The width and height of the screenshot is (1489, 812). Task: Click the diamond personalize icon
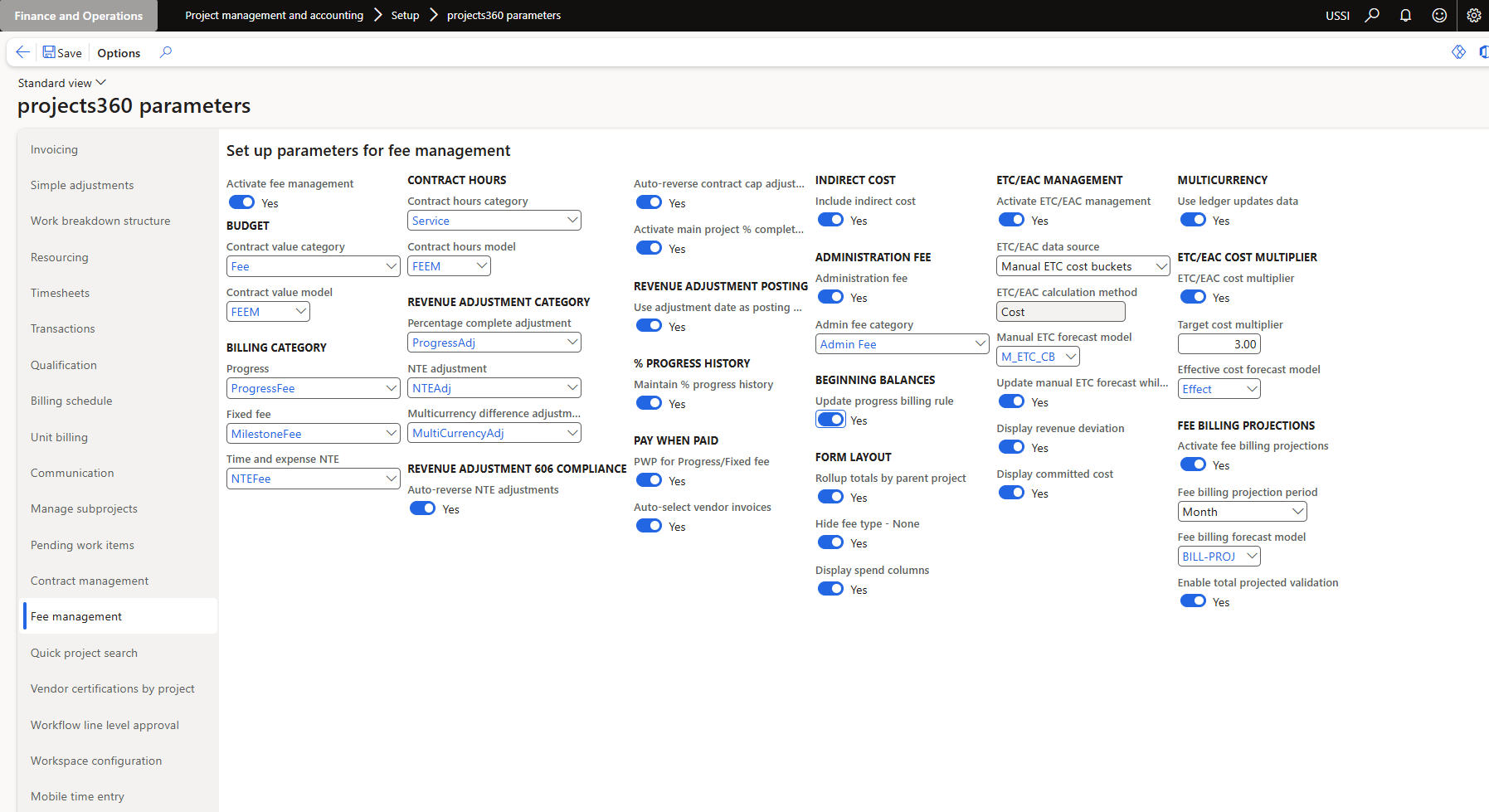[1458, 52]
